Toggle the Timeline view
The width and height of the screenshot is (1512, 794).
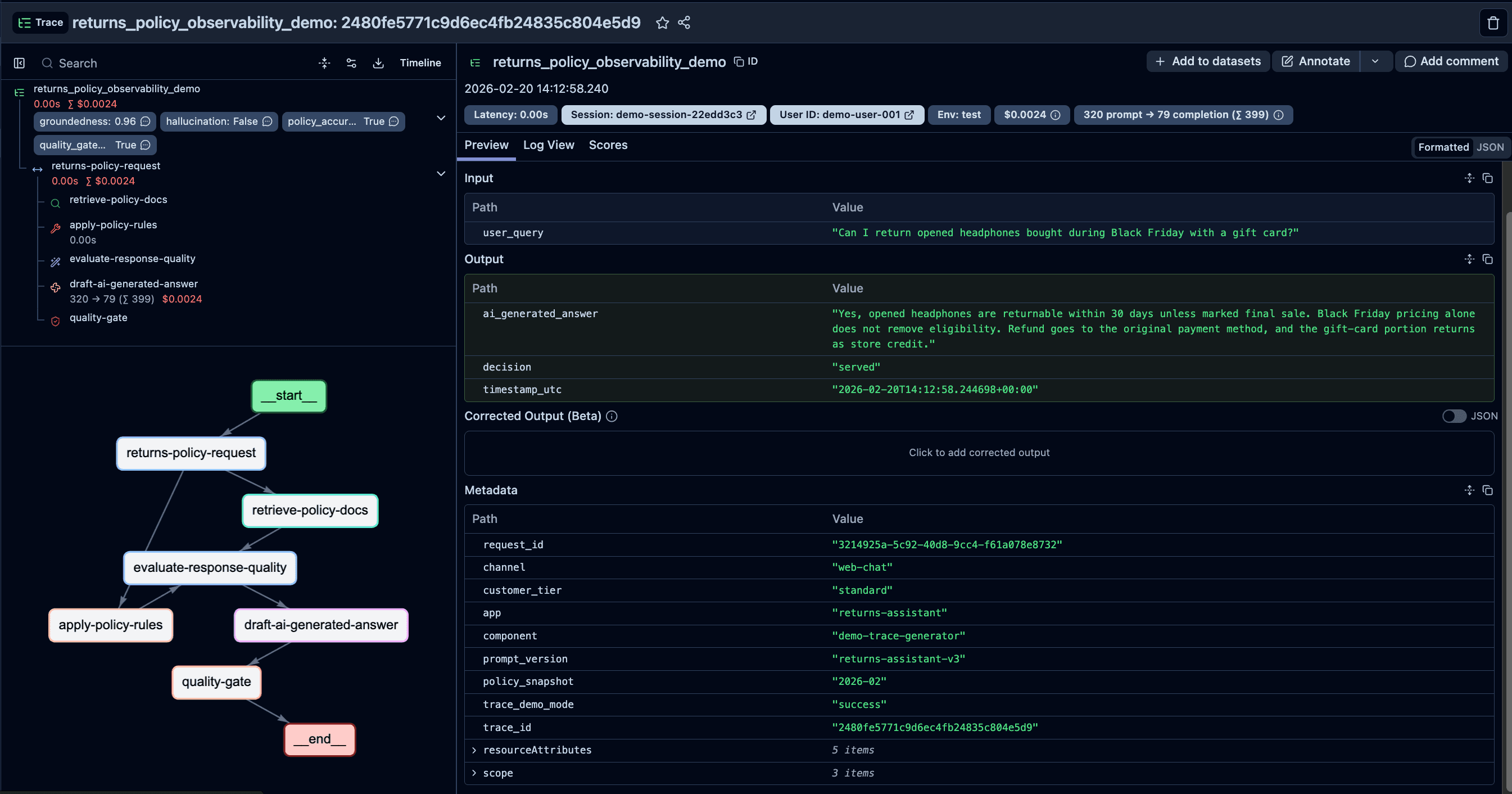(x=420, y=63)
